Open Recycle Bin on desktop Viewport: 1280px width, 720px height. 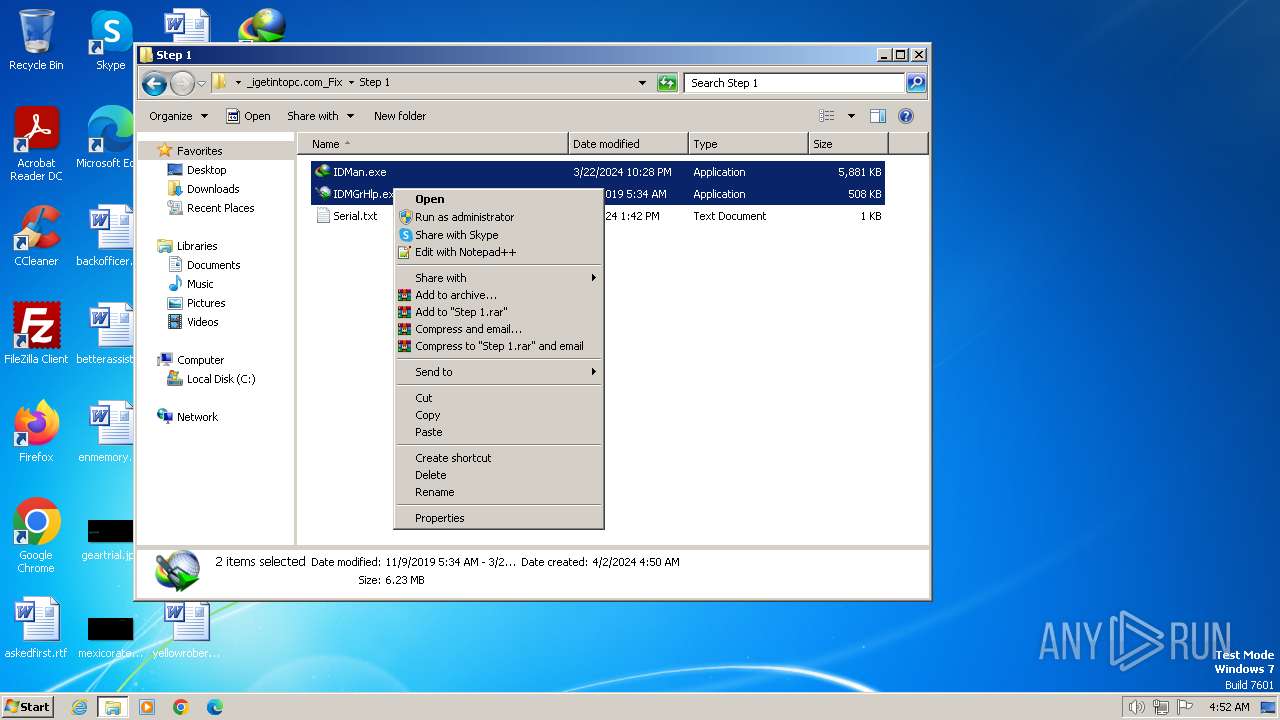36,40
